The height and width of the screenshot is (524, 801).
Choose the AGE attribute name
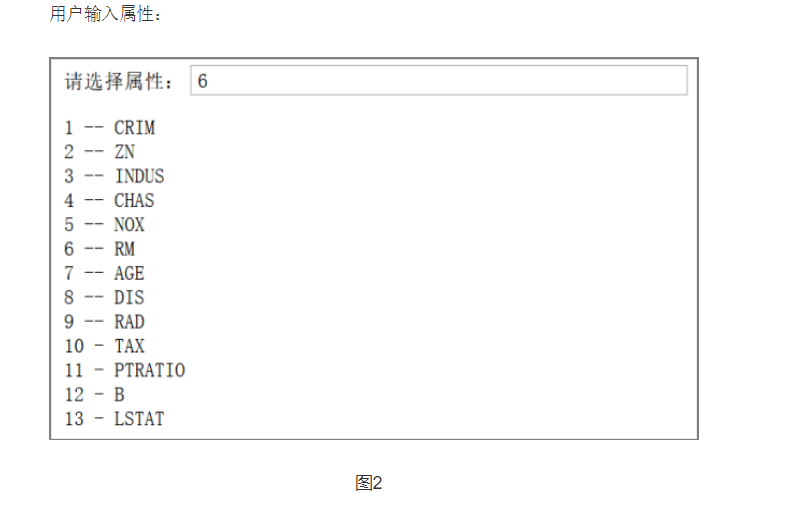tap(129, 273)
